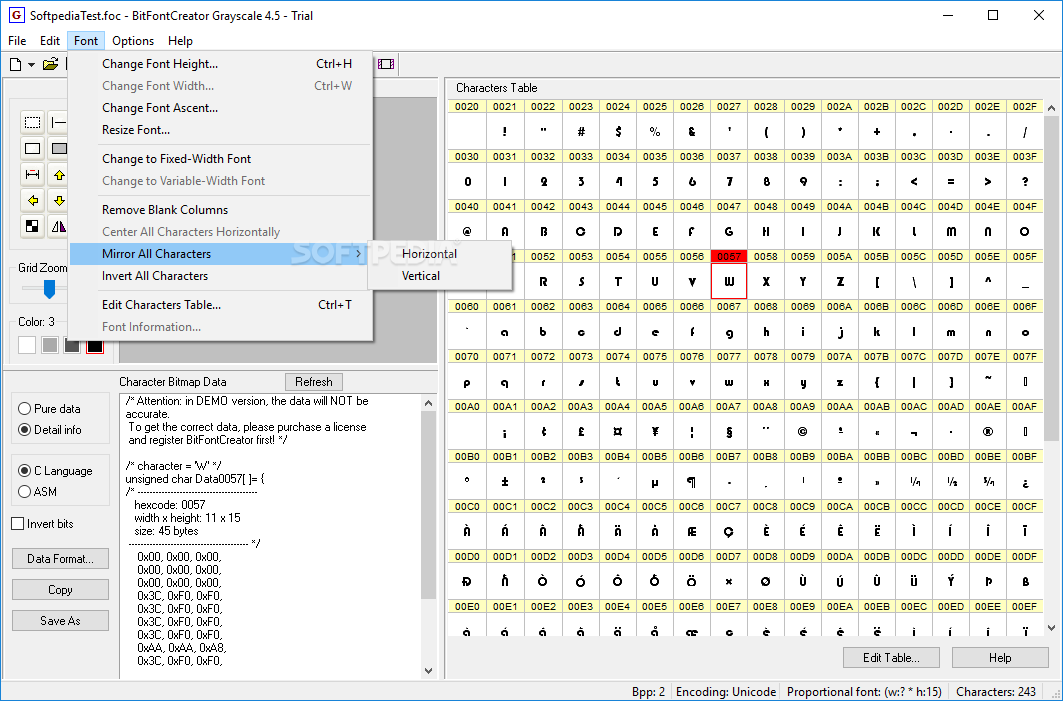Choose Invert All Characters menu item
Screen dimensions: 1063x701
coord(221,276)
